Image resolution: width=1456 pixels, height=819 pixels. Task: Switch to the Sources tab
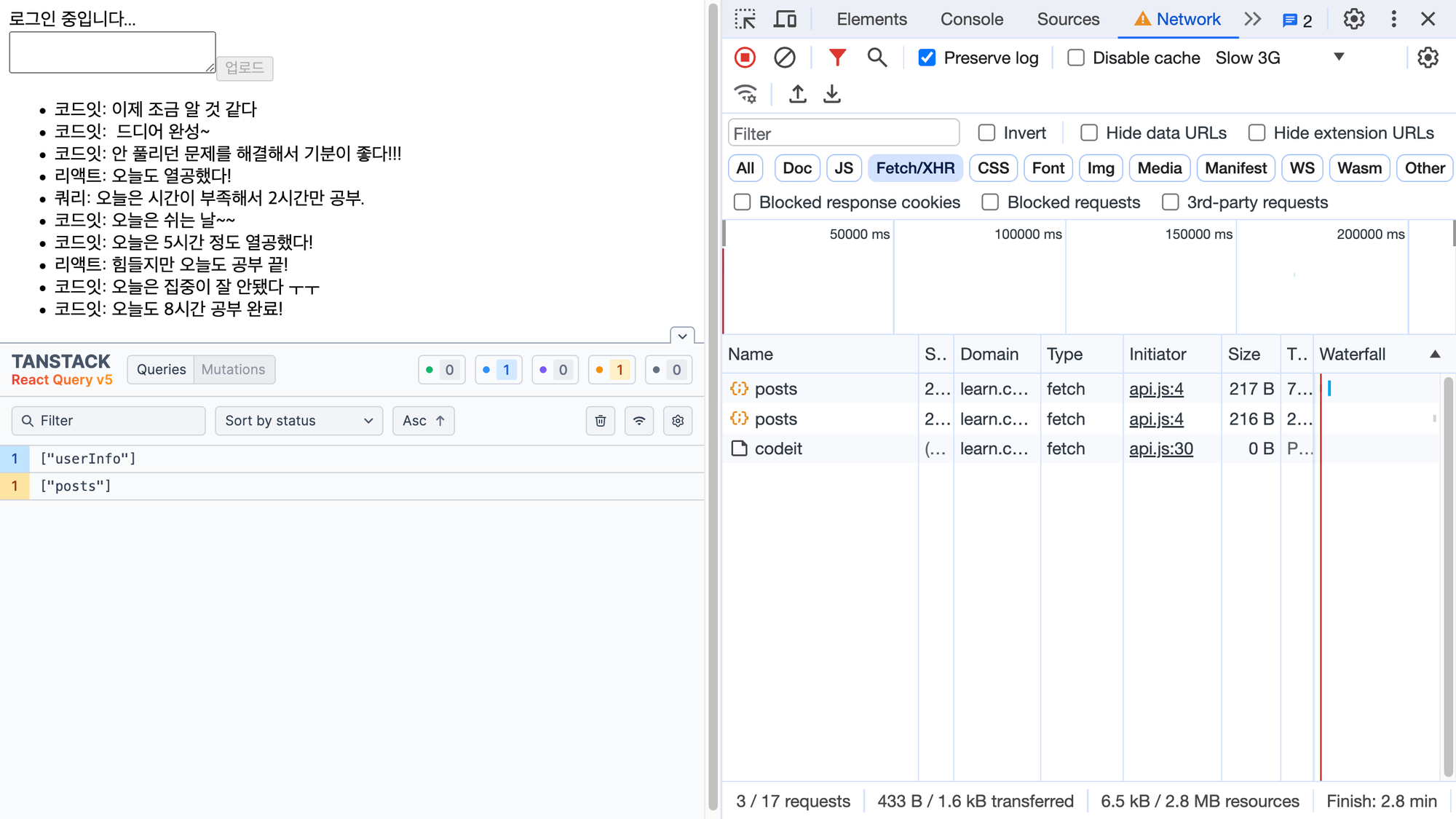coord(1068,19)
